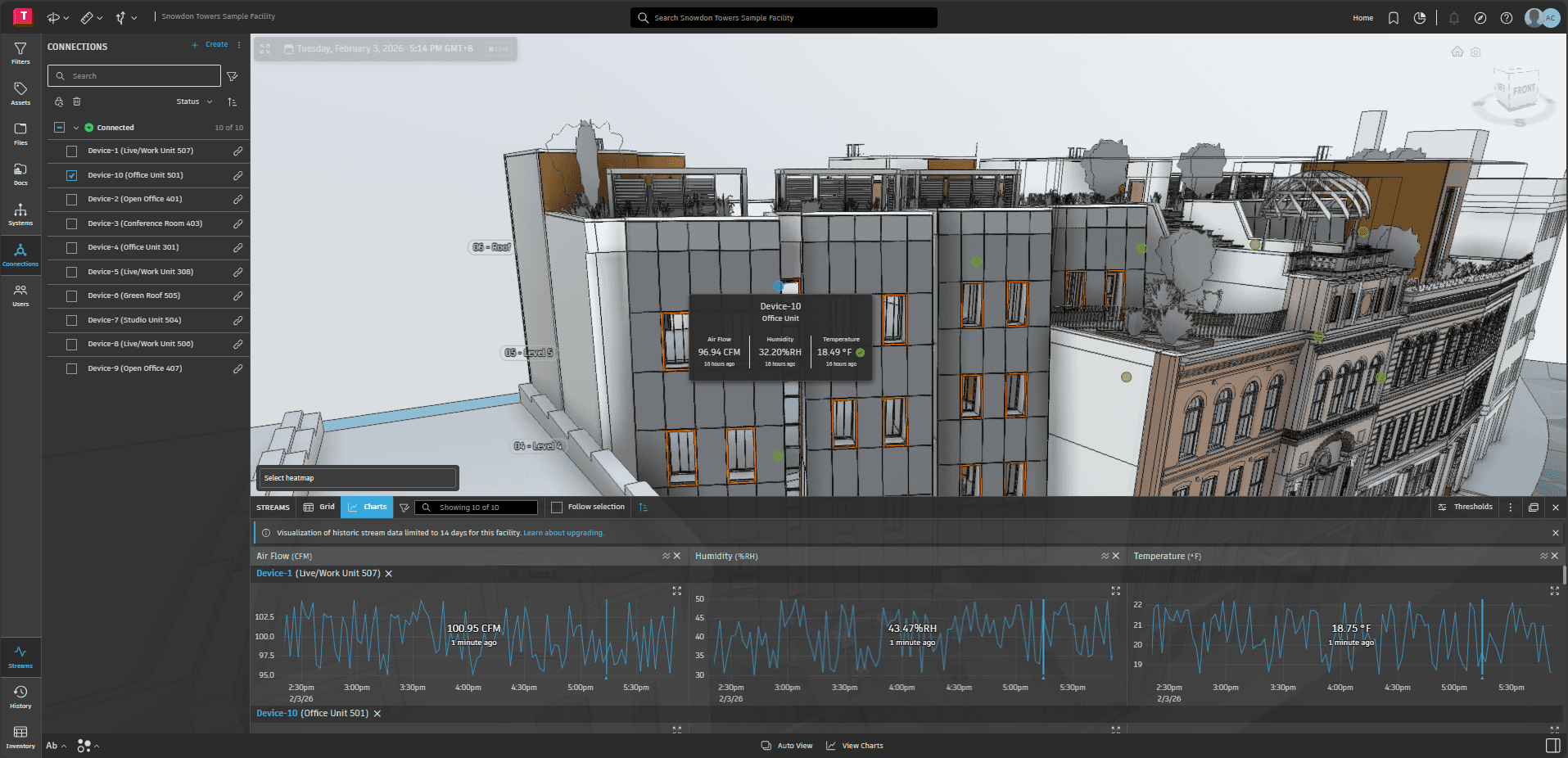Click the bookmark icon in the top bar
This screenshot has width=1568, height=758.
tap(1394, 17)
